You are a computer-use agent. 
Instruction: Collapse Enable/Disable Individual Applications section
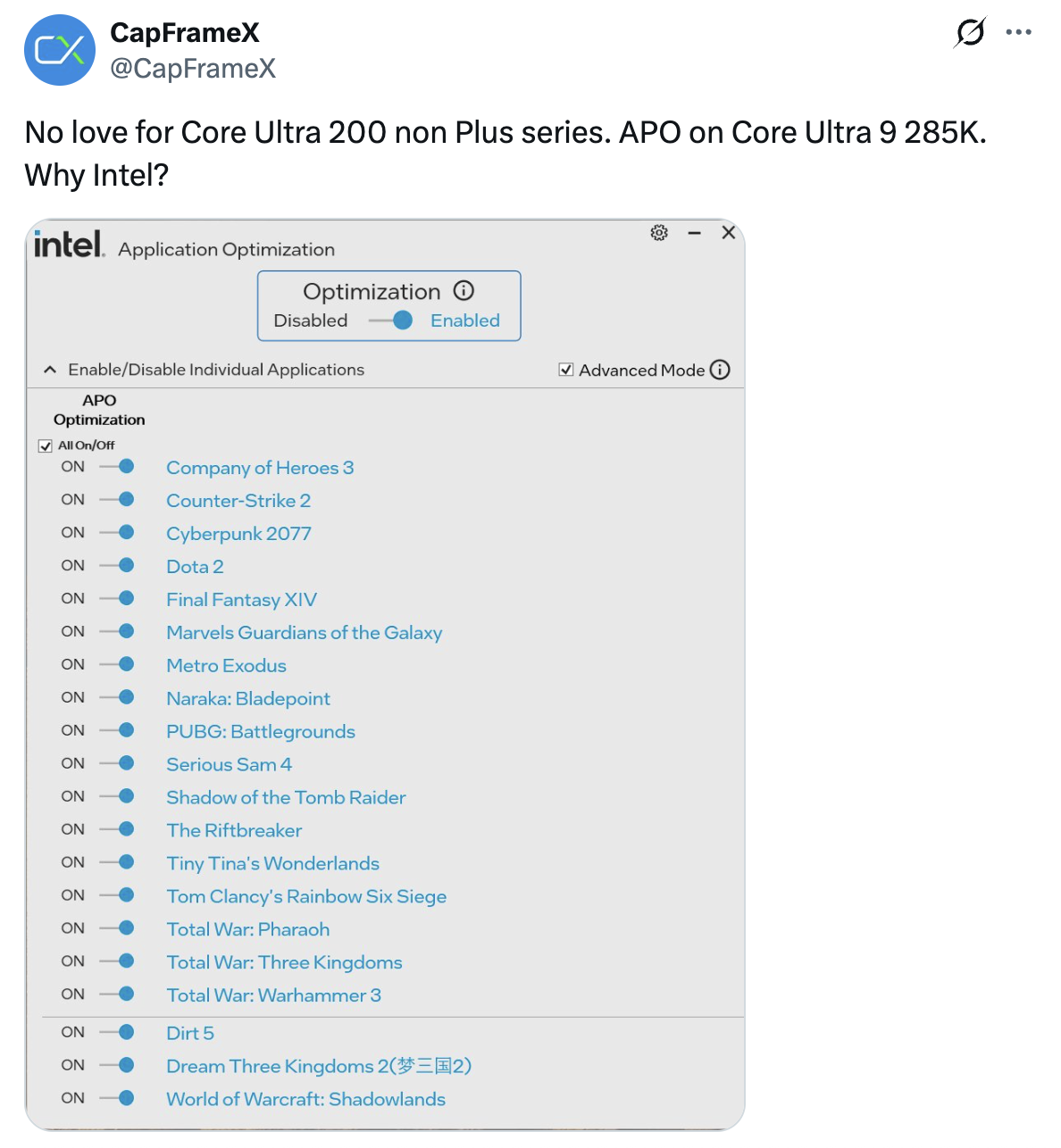coord(50,370)
